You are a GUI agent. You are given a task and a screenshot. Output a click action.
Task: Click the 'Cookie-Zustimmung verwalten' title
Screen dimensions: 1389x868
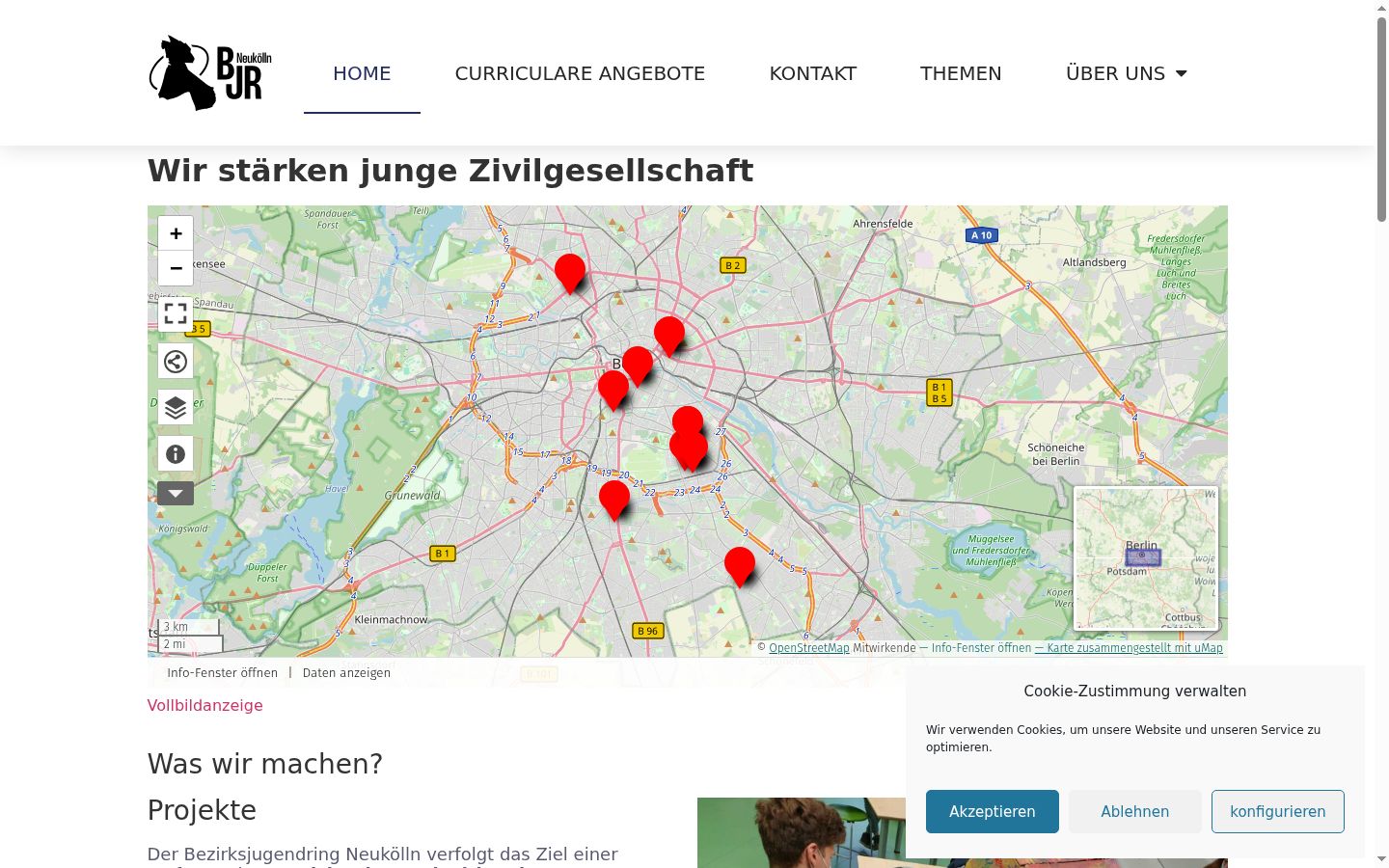coord(1135,691)
